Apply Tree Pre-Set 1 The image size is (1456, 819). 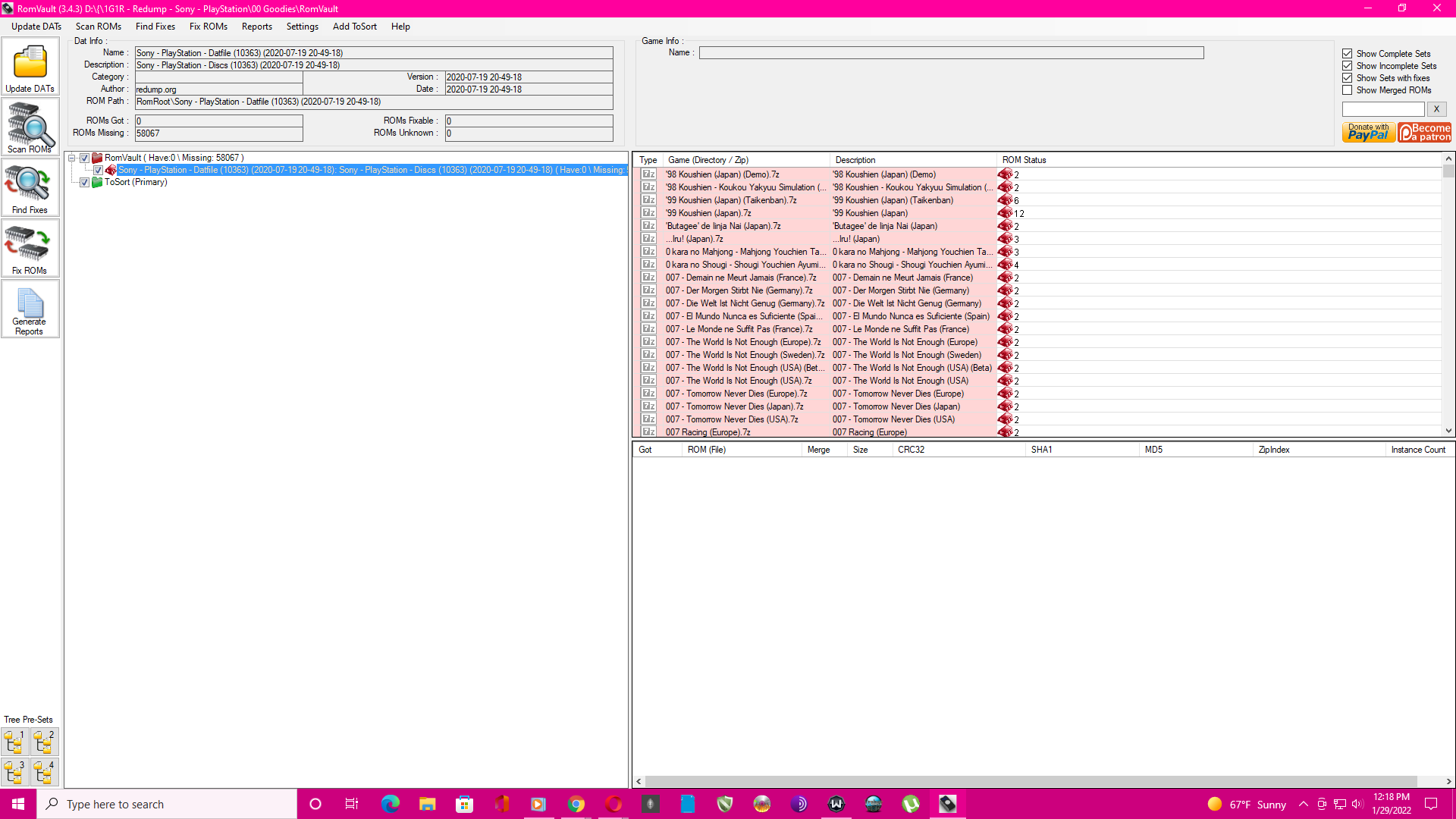pos(15,742)
